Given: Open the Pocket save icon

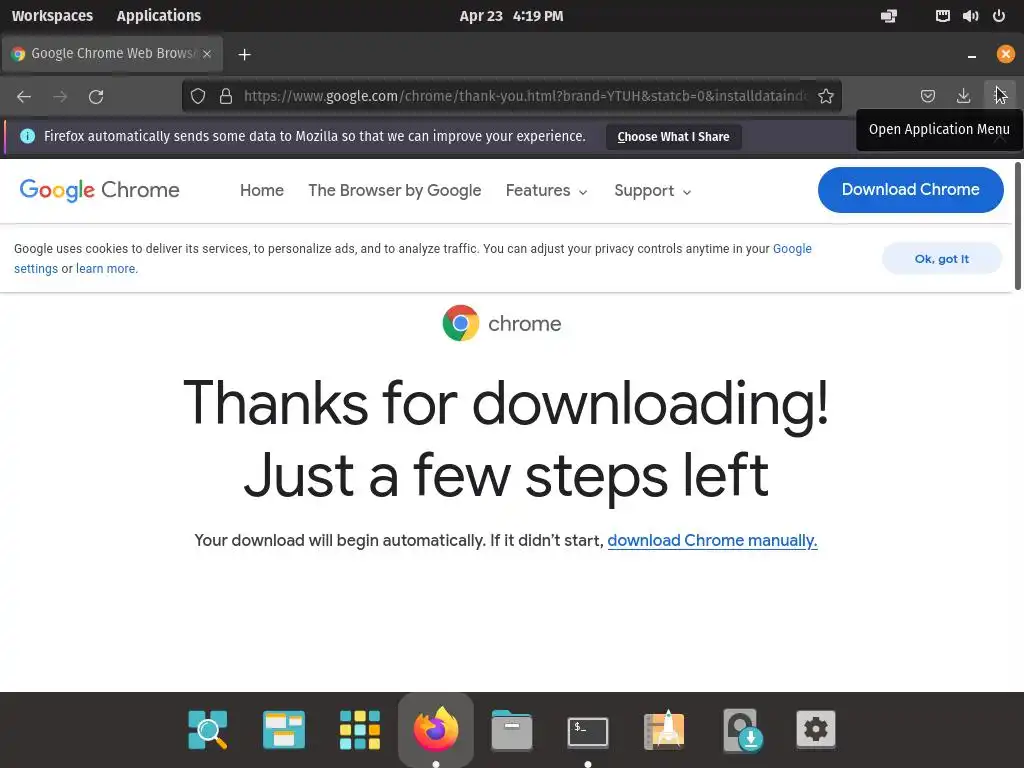Looking at the screenshot, I should (x=927, y=97).
